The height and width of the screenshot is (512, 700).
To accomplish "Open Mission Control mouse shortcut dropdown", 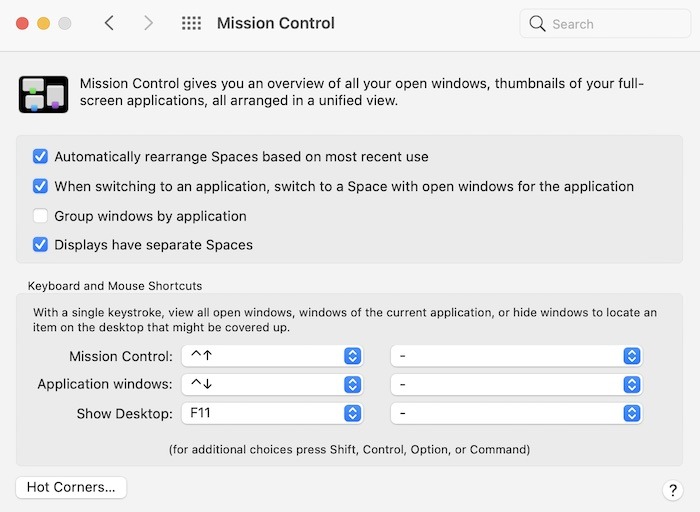I will [517, 356].
